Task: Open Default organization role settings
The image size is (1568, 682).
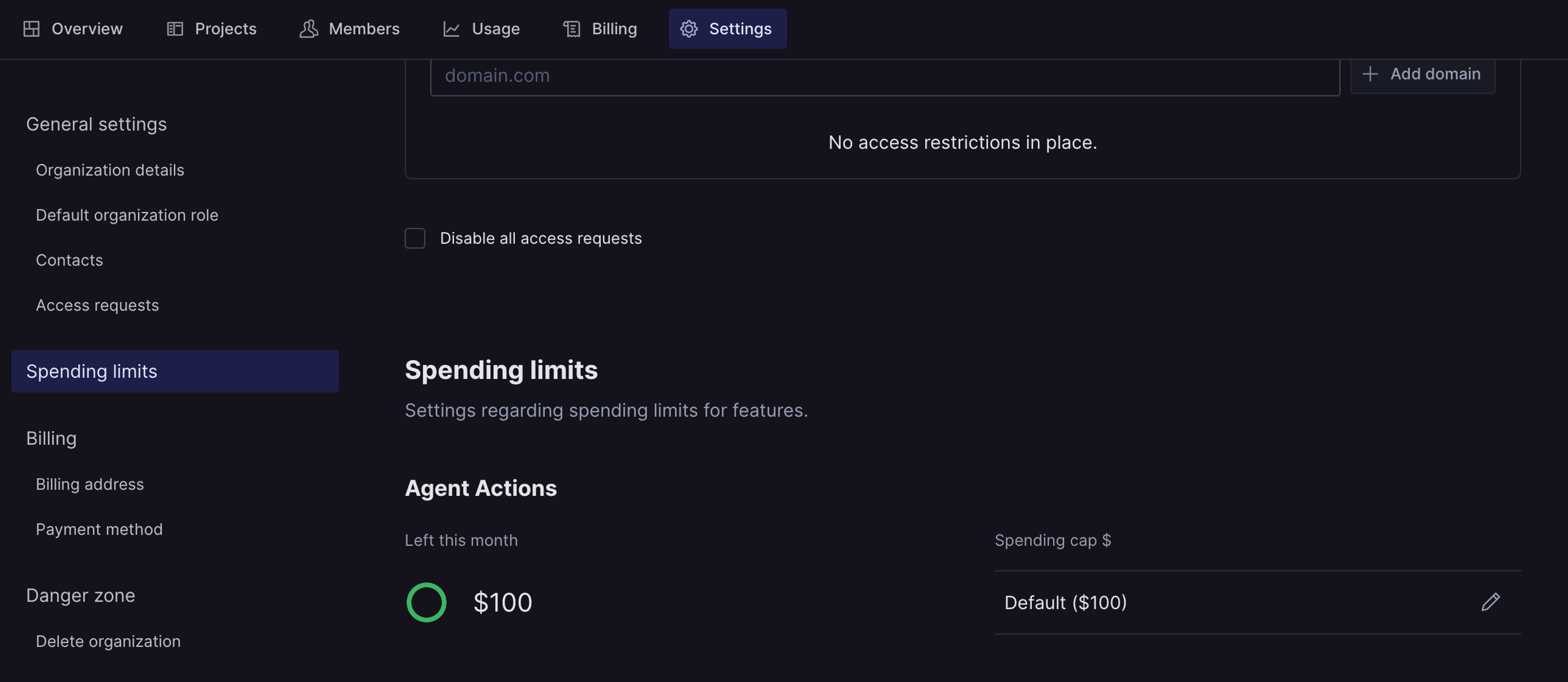Action: (x=127, y=215)
